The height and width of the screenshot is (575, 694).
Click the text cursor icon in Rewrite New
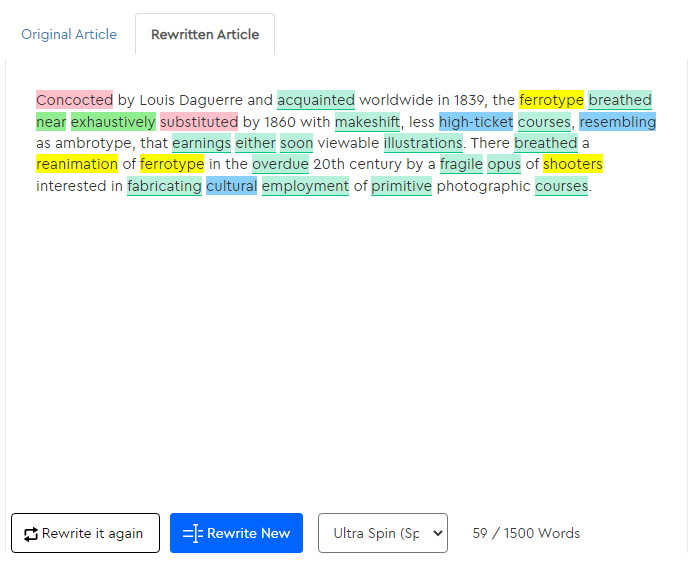(x=193, y=533)
